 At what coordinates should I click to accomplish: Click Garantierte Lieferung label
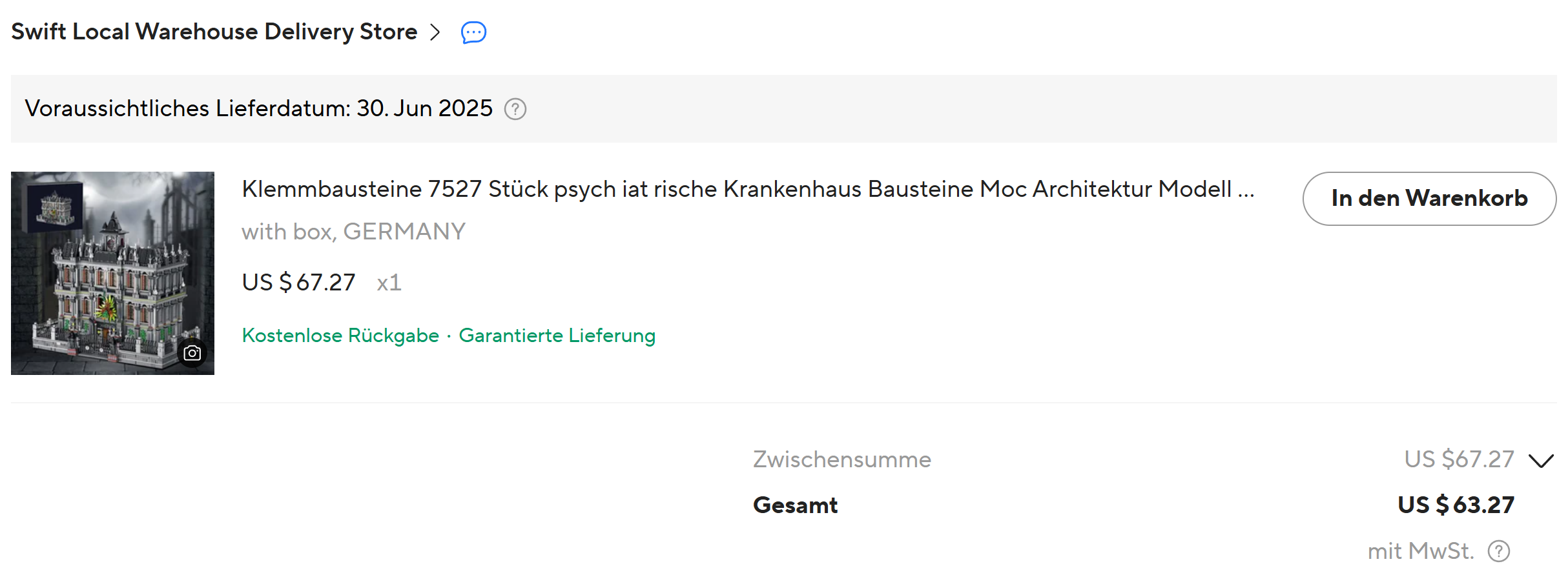point(557,336)
